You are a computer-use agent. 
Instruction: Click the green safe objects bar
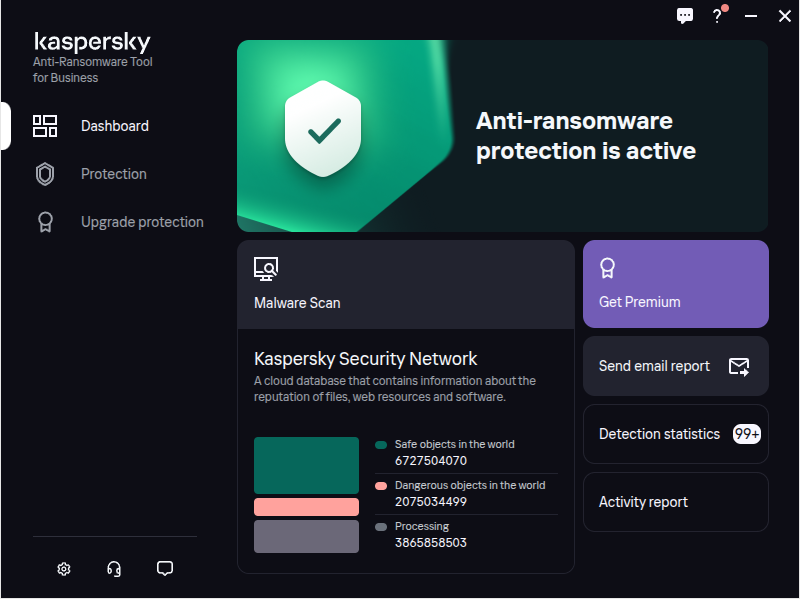coord(307,465)
